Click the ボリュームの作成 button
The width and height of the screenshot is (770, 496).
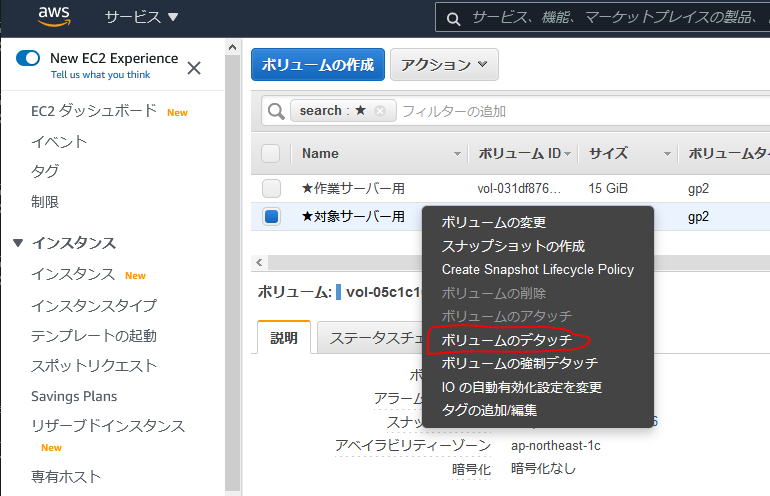pos(318,64)
